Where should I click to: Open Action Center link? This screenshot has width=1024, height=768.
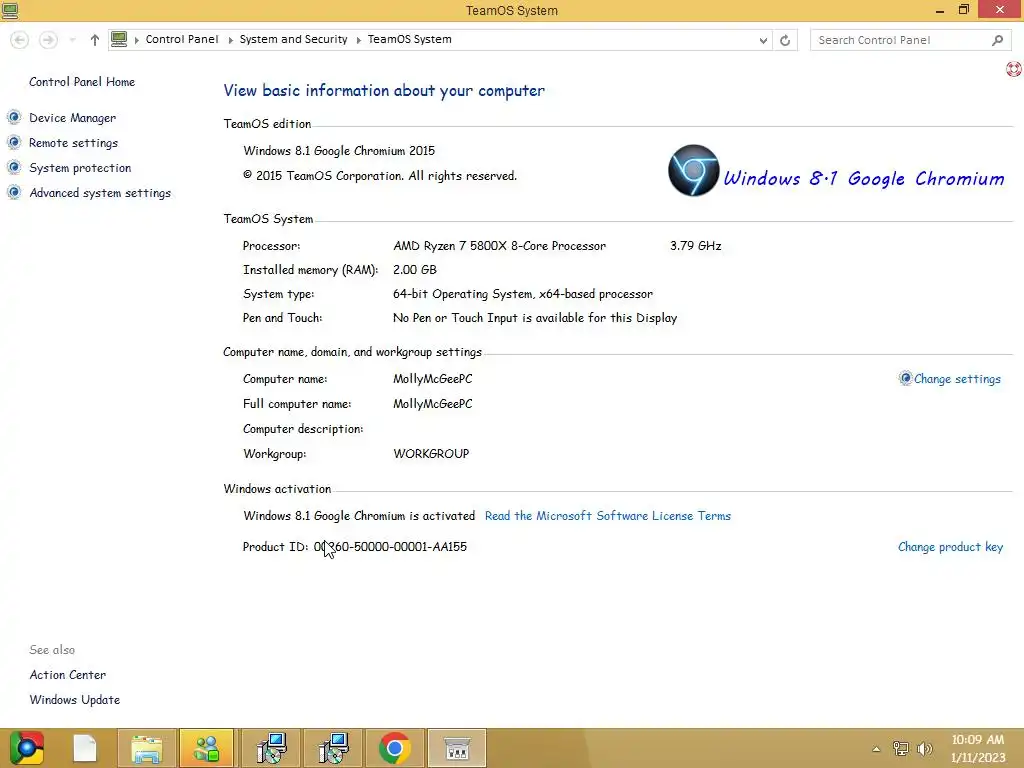(x=67, y=675)
